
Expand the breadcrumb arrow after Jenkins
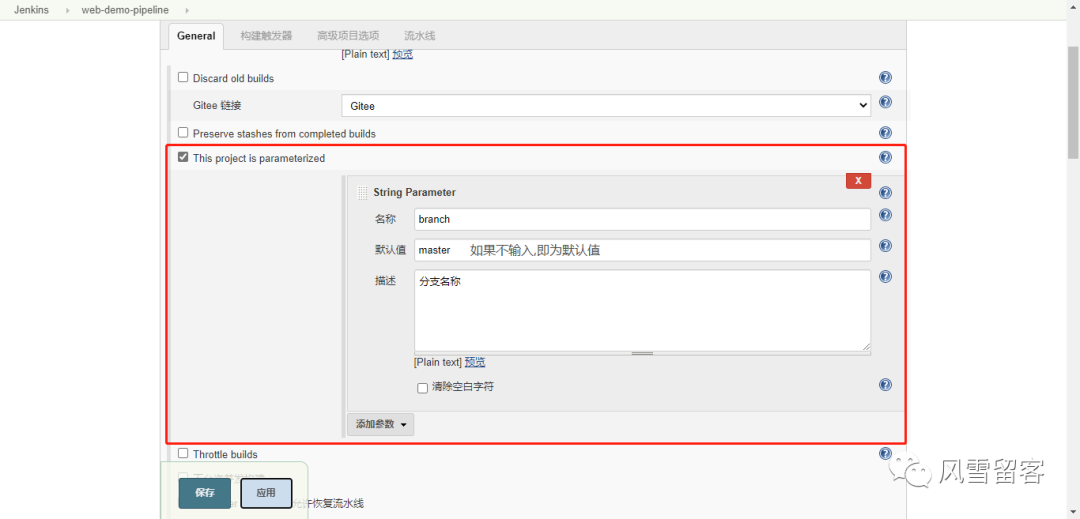click(68, 10)
